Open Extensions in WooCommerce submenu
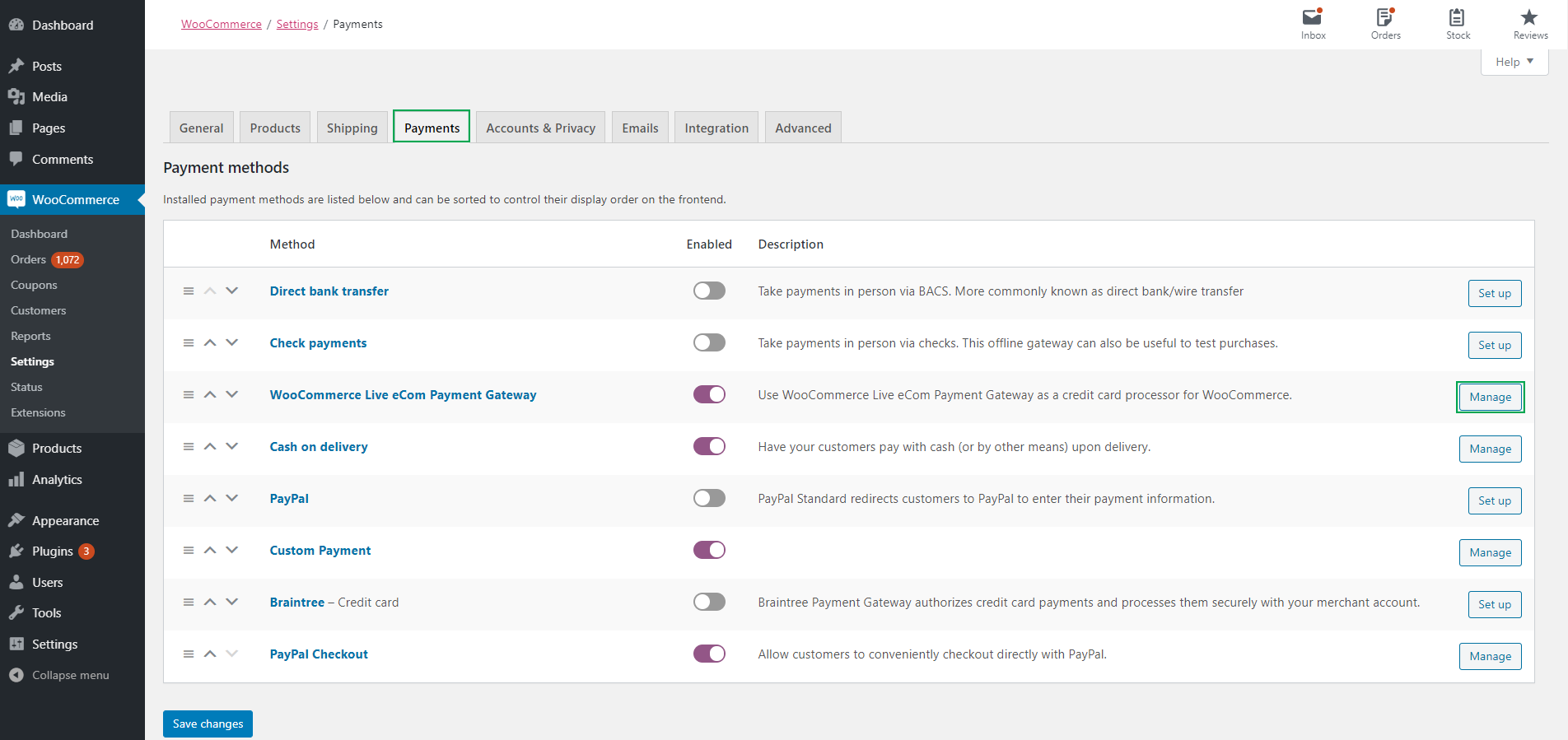Viewport: 1568px width, 740px height. coord(38,412)
